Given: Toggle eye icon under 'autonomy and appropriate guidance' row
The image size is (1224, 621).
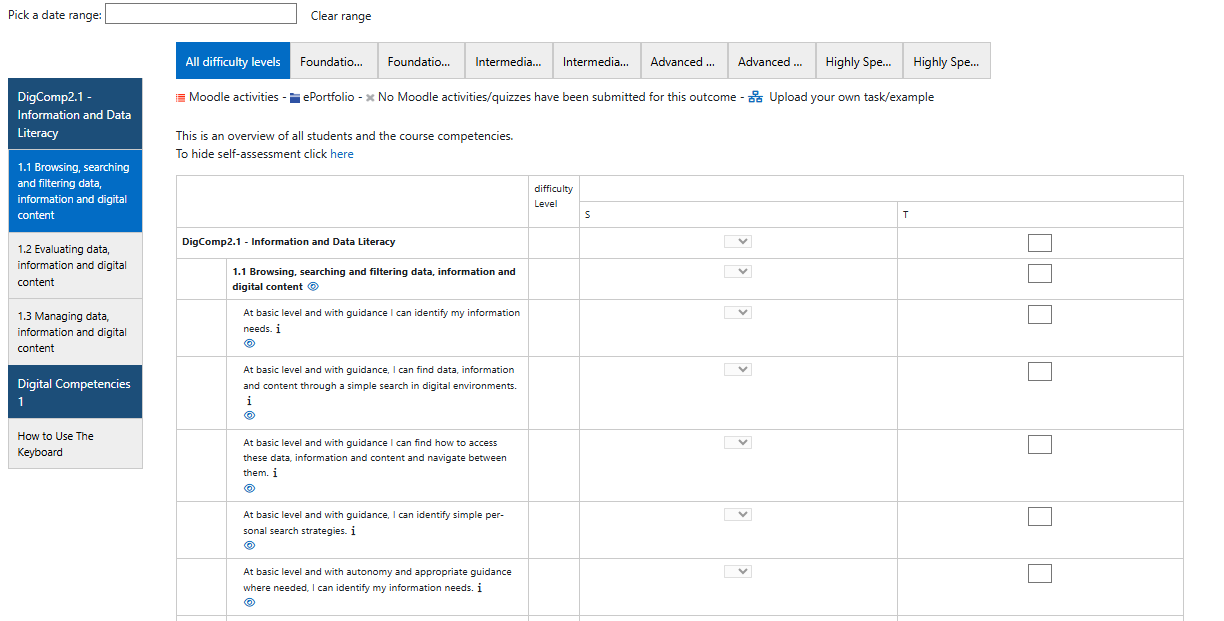Looking at the screenshot, I should (x=250, y=602).
